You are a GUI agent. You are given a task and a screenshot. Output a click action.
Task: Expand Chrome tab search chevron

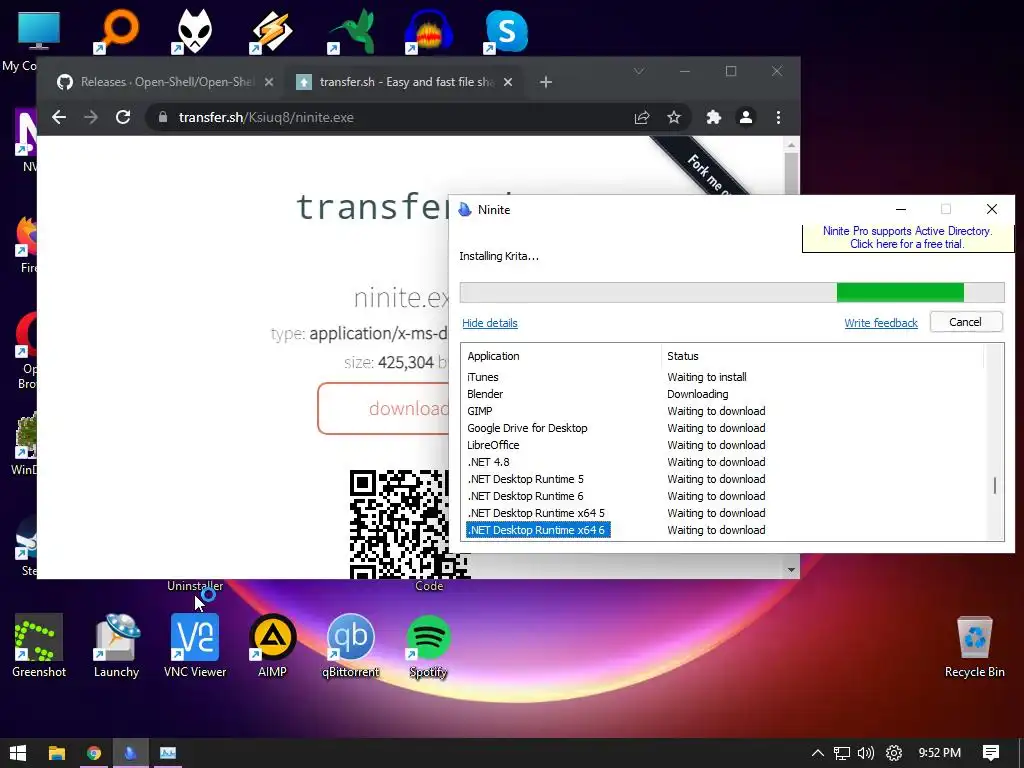click(x=639, y=71)
